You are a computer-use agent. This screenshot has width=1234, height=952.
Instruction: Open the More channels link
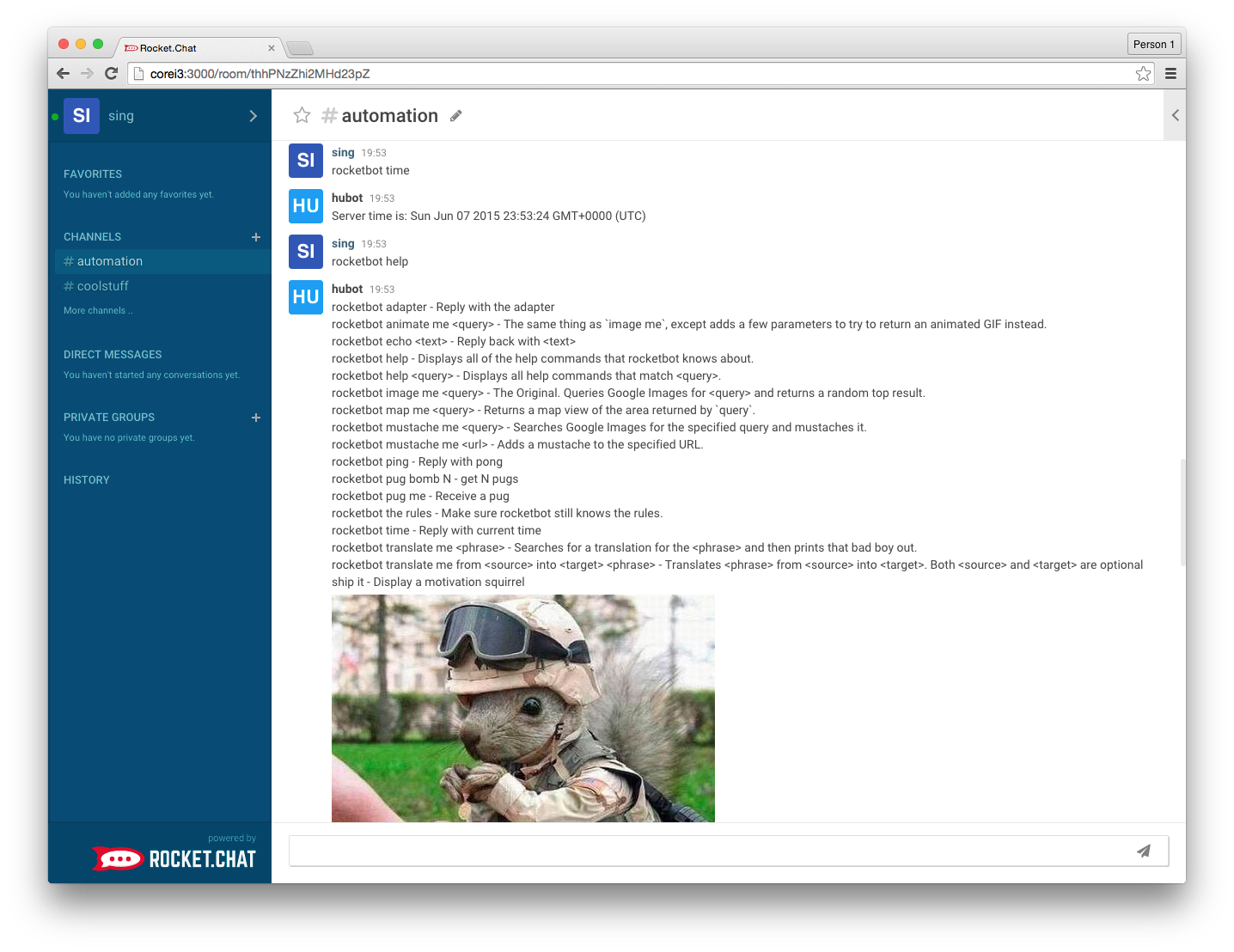coord(98,311)
